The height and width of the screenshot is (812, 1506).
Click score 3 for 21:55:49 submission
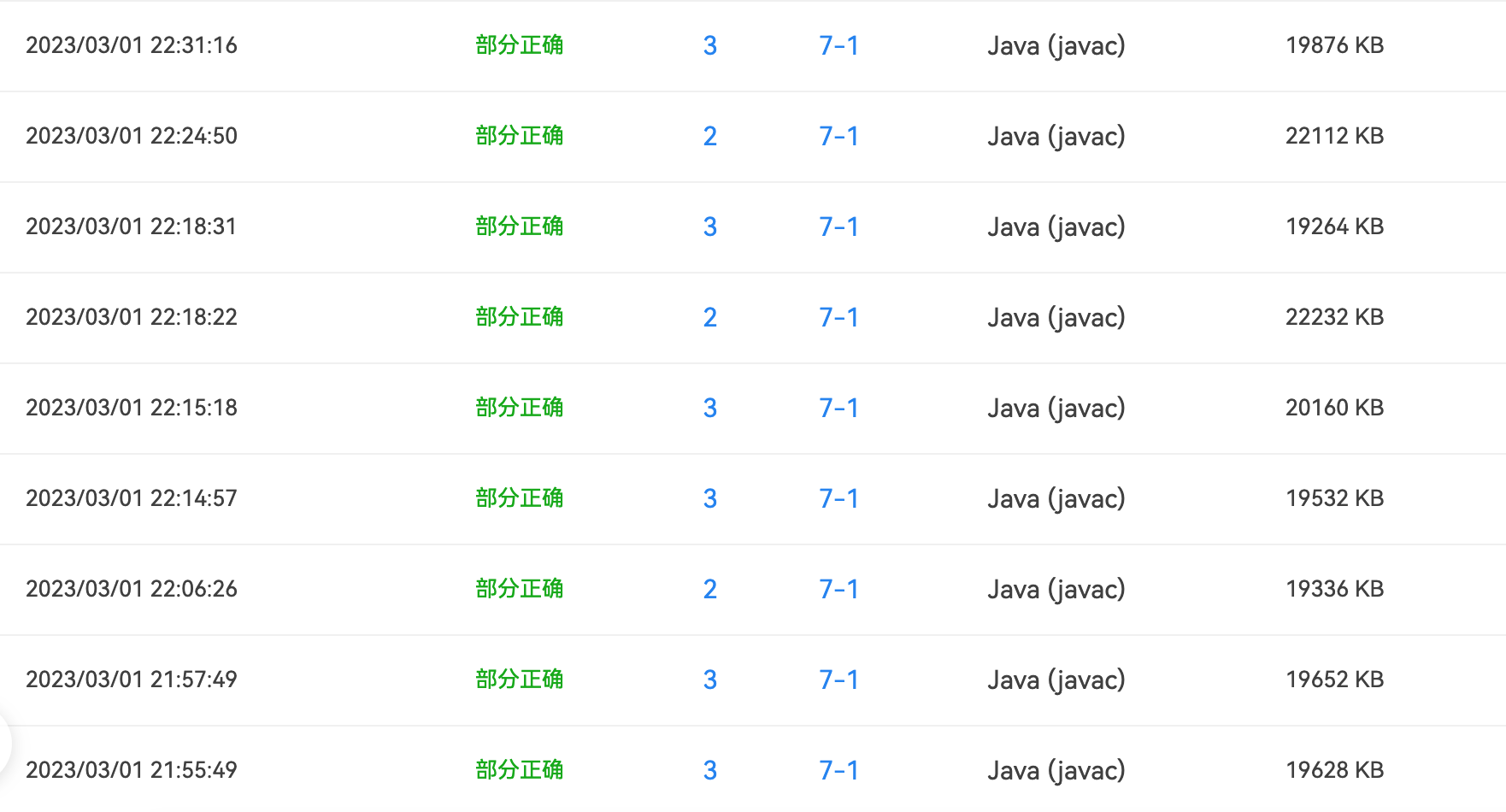710,770
